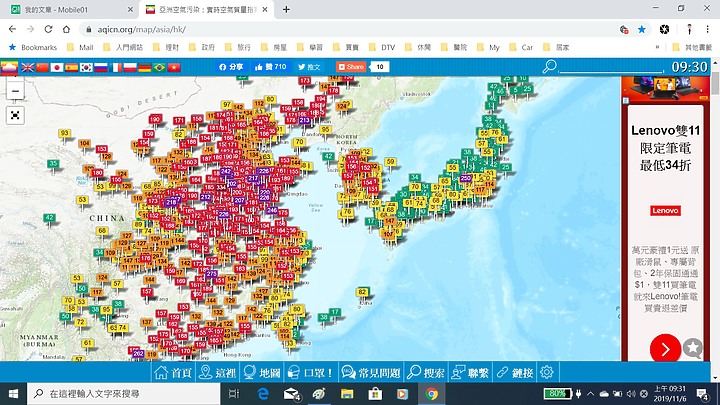Click the purple 250 marker in Japan
This screenshot has width=720, height=405.
(466, 178)
